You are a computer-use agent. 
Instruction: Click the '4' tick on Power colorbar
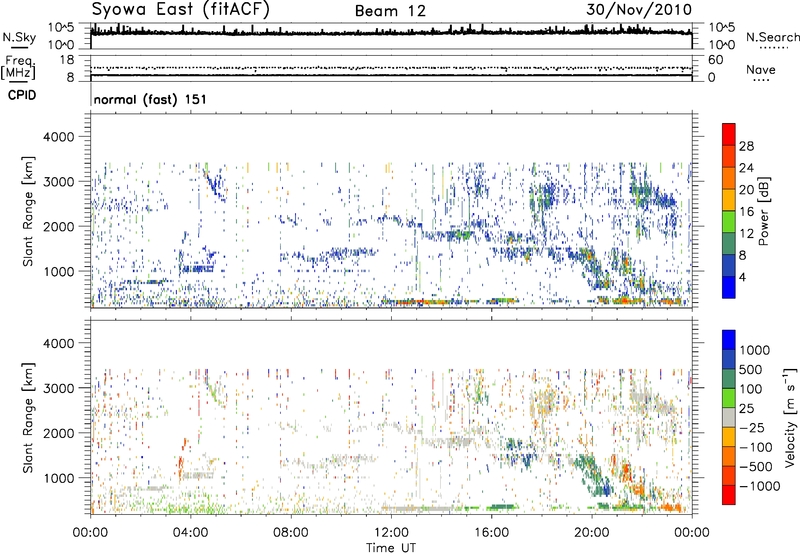742,277
